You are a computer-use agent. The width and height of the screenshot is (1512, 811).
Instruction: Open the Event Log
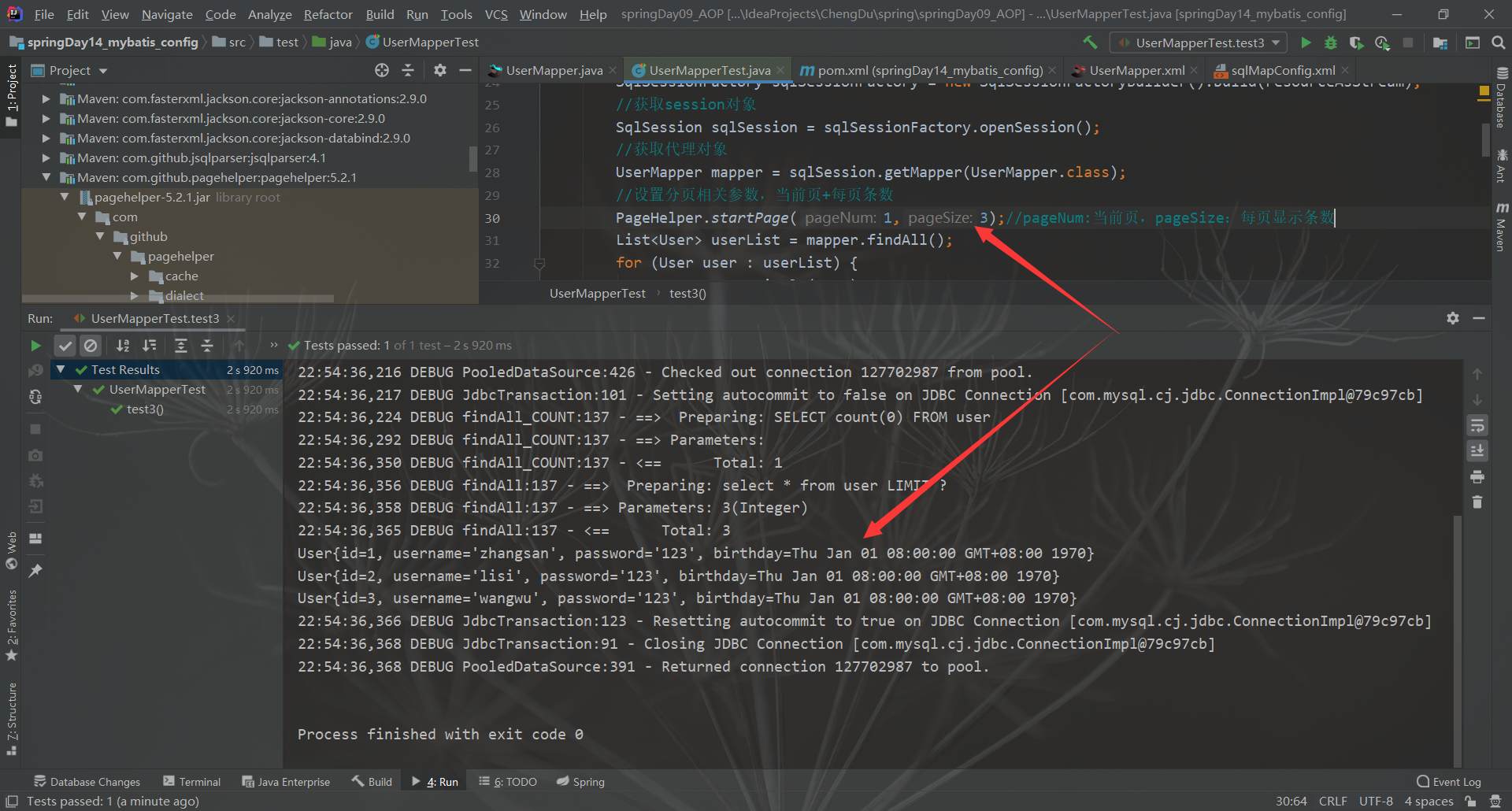click(x=1455, y=780)
